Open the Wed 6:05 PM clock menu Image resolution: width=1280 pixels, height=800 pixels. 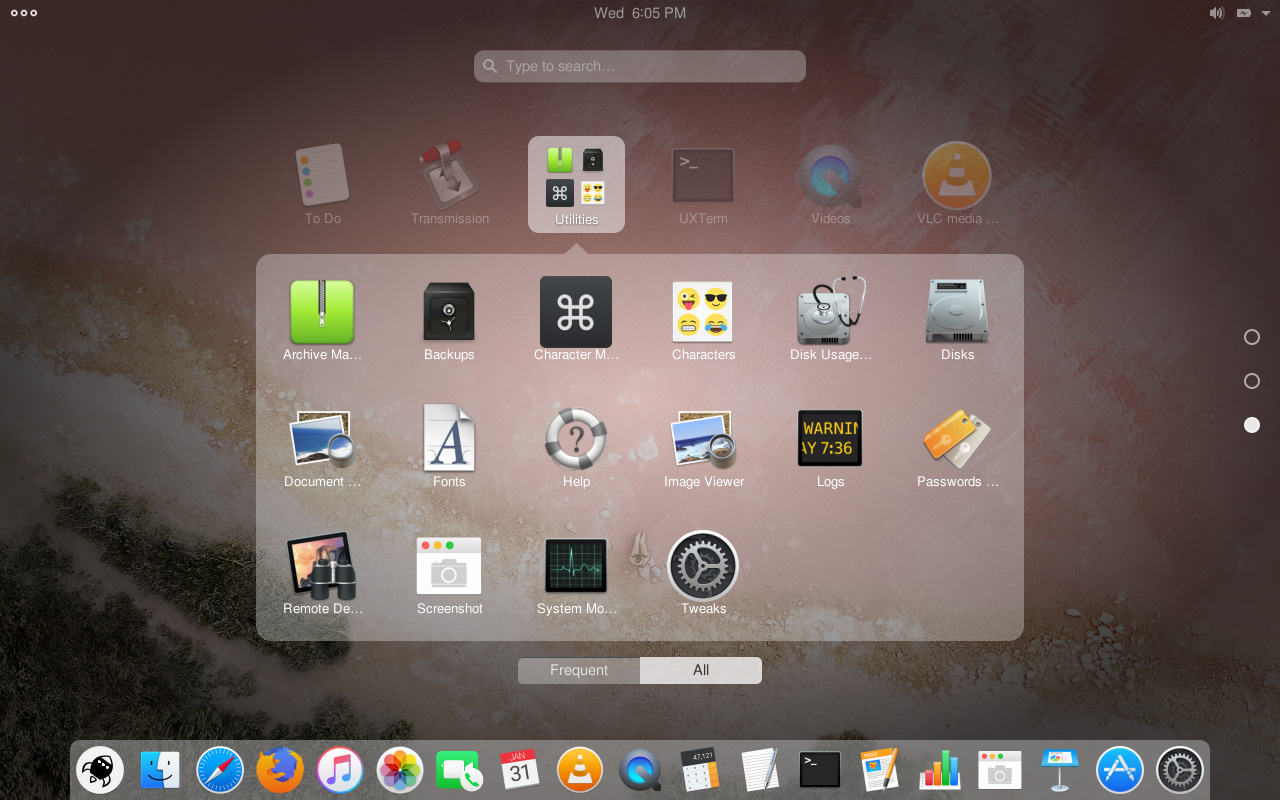click(640, 13)
